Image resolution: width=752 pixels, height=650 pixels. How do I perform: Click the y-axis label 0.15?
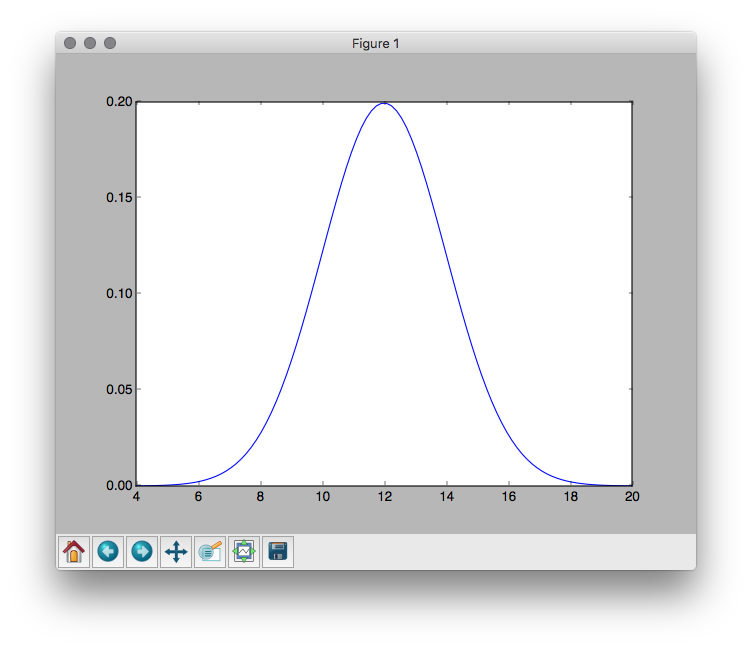tap(119, 198)
